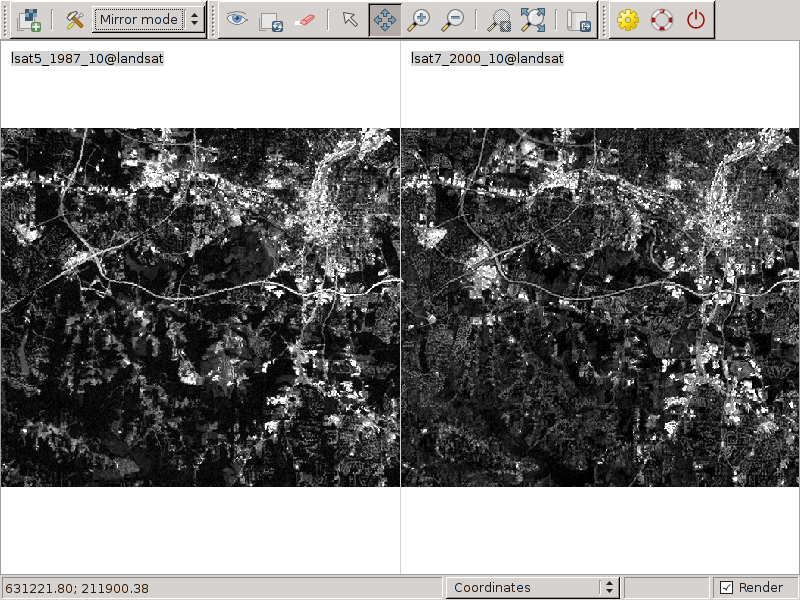Image resolution: width=800 pixels, height=600 pixels.
Task: Click the add raster map layer icon
Action: point(30,19)
